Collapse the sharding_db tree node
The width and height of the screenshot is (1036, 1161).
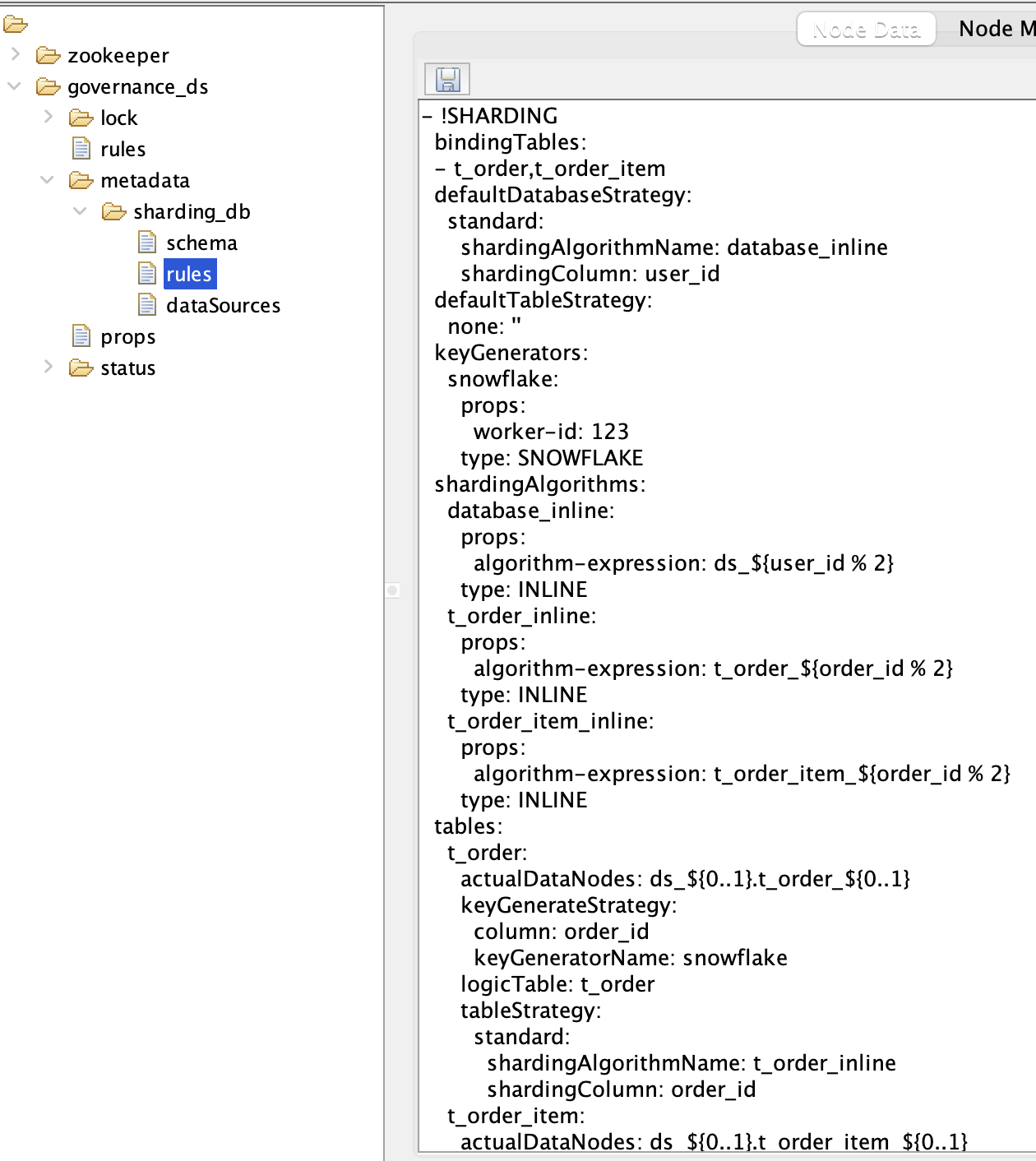[x=80, y=211]
